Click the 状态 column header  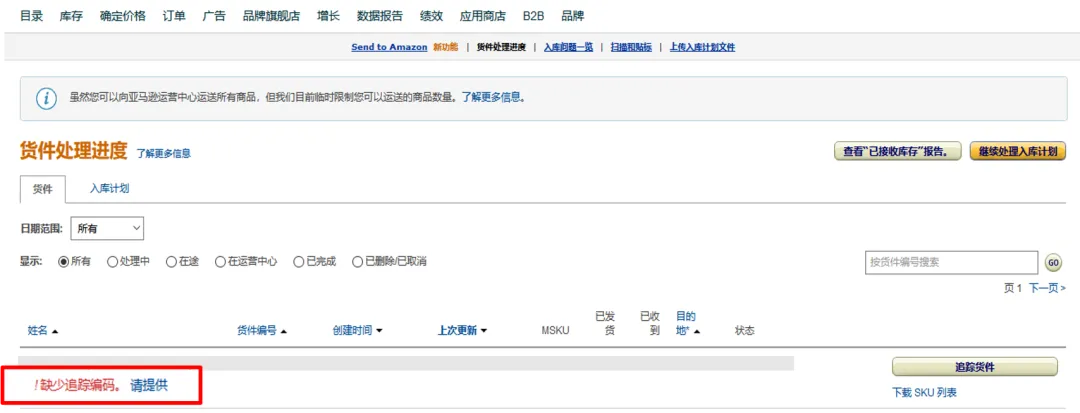(x=745, y=330)
